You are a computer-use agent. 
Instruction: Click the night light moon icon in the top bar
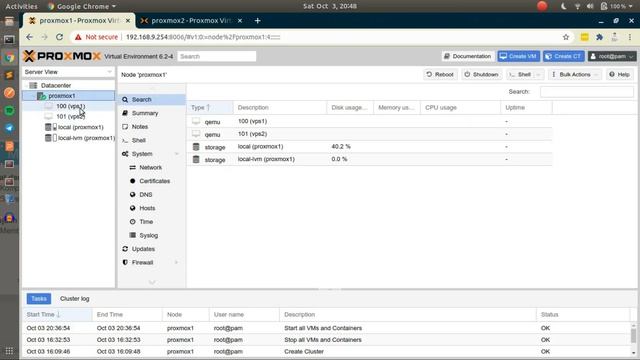tap(564, 6)
